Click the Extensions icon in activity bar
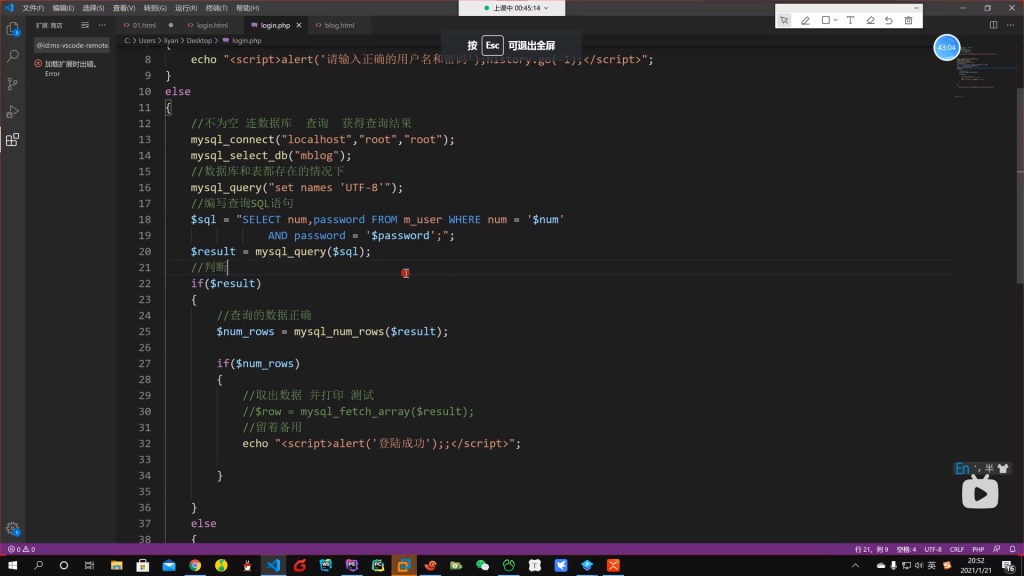This screenshot has width=1024, height=576. [13, 140]
